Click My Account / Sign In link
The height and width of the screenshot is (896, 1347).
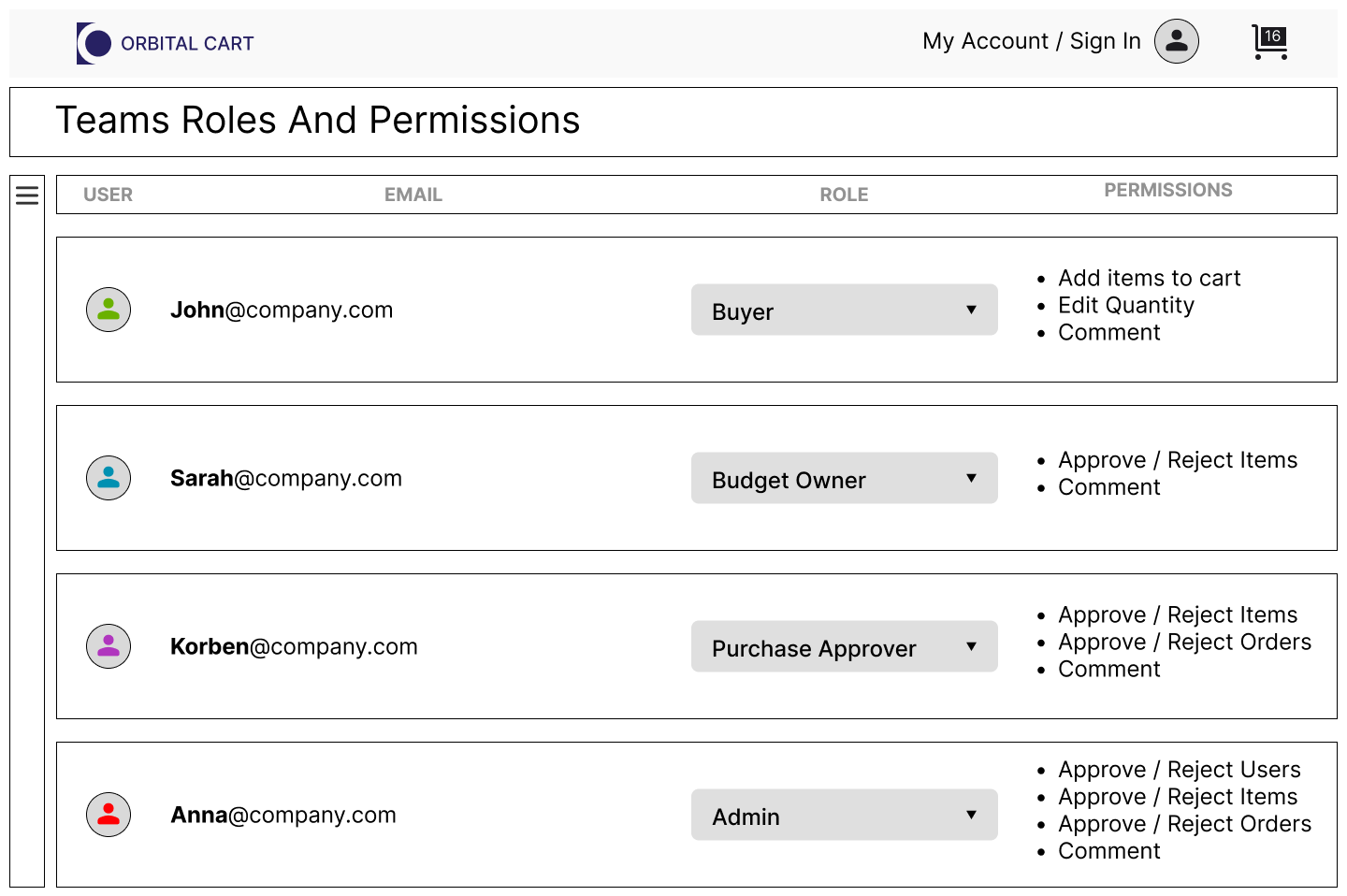click(1031, 41)
